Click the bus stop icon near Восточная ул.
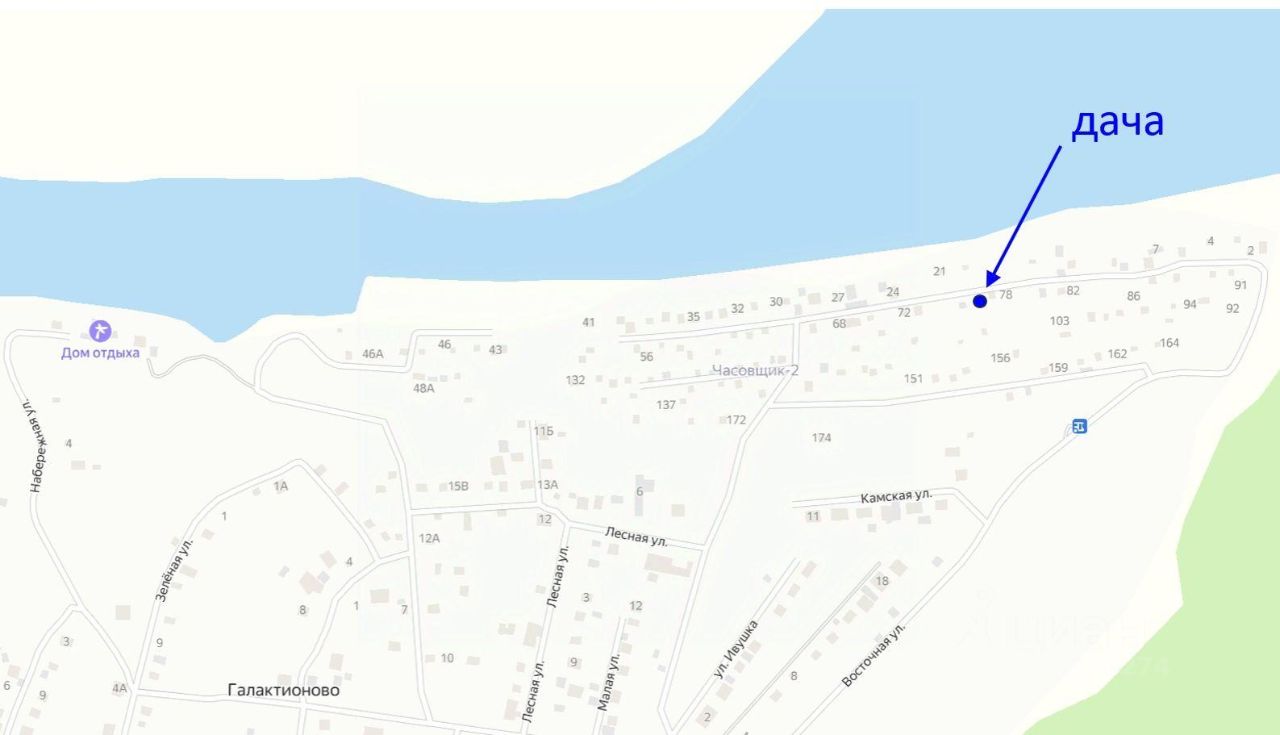The image size is (1280, 735). [x=1079, y=426]
